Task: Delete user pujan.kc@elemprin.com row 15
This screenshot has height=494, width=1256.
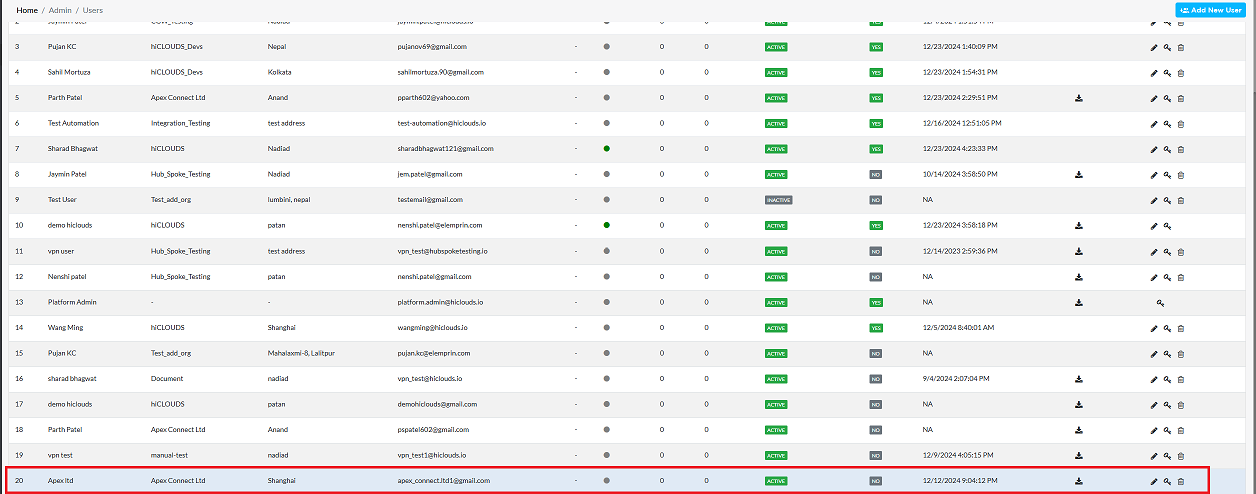Action: pos(1180,353)
